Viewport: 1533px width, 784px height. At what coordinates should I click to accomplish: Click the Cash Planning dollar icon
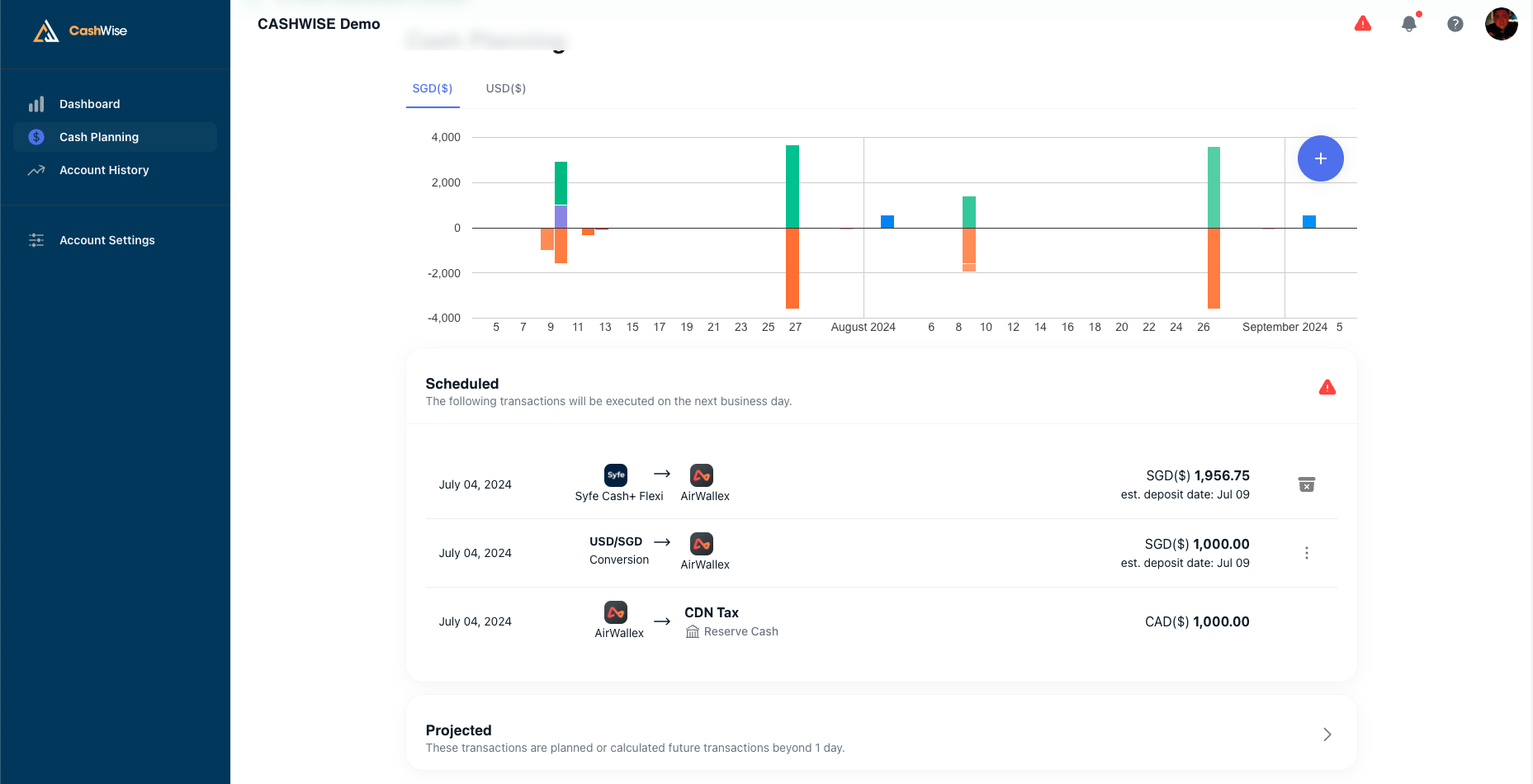(35, 137)
